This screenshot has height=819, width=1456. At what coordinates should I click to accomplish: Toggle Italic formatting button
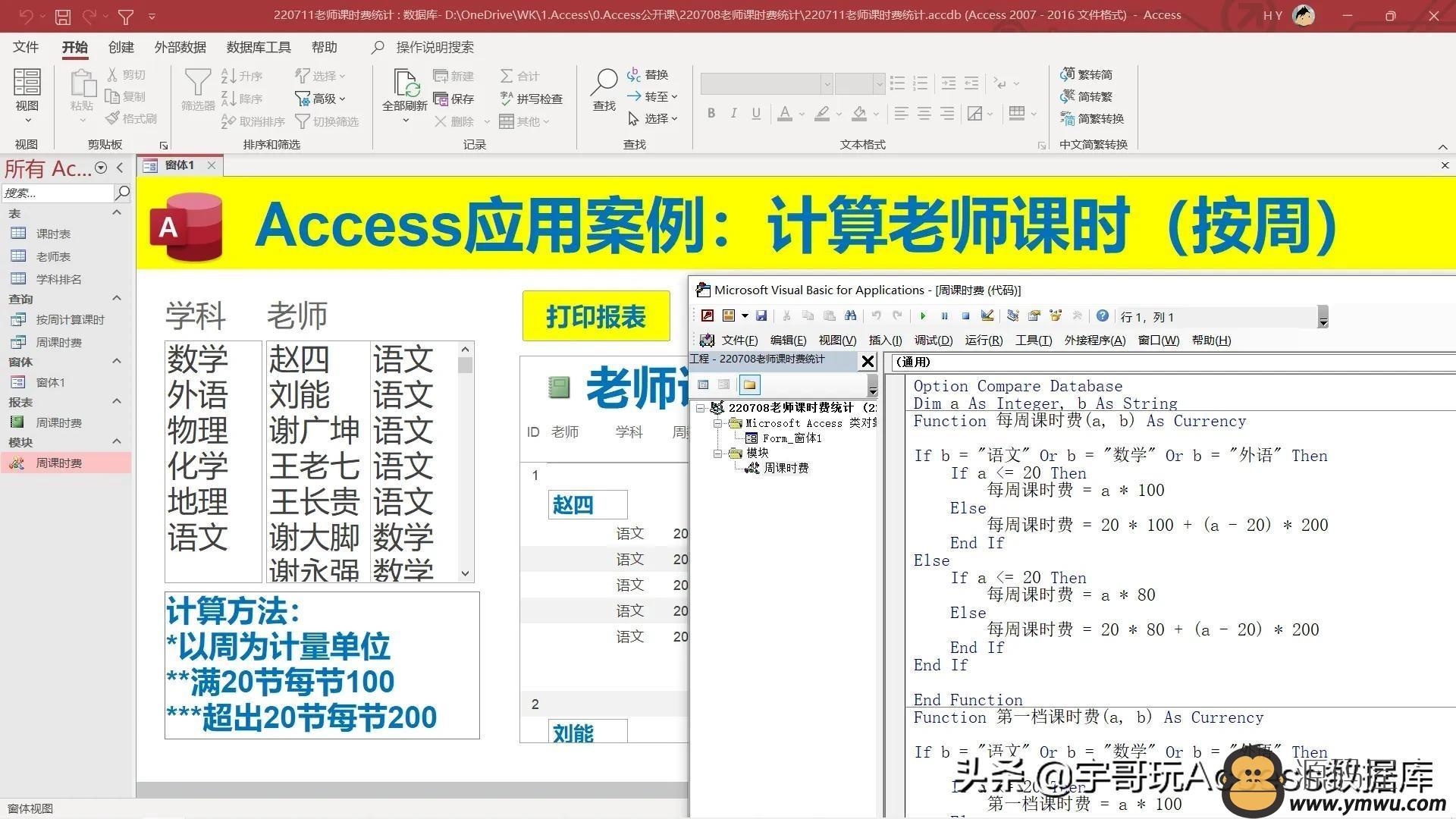pos(733,114)
